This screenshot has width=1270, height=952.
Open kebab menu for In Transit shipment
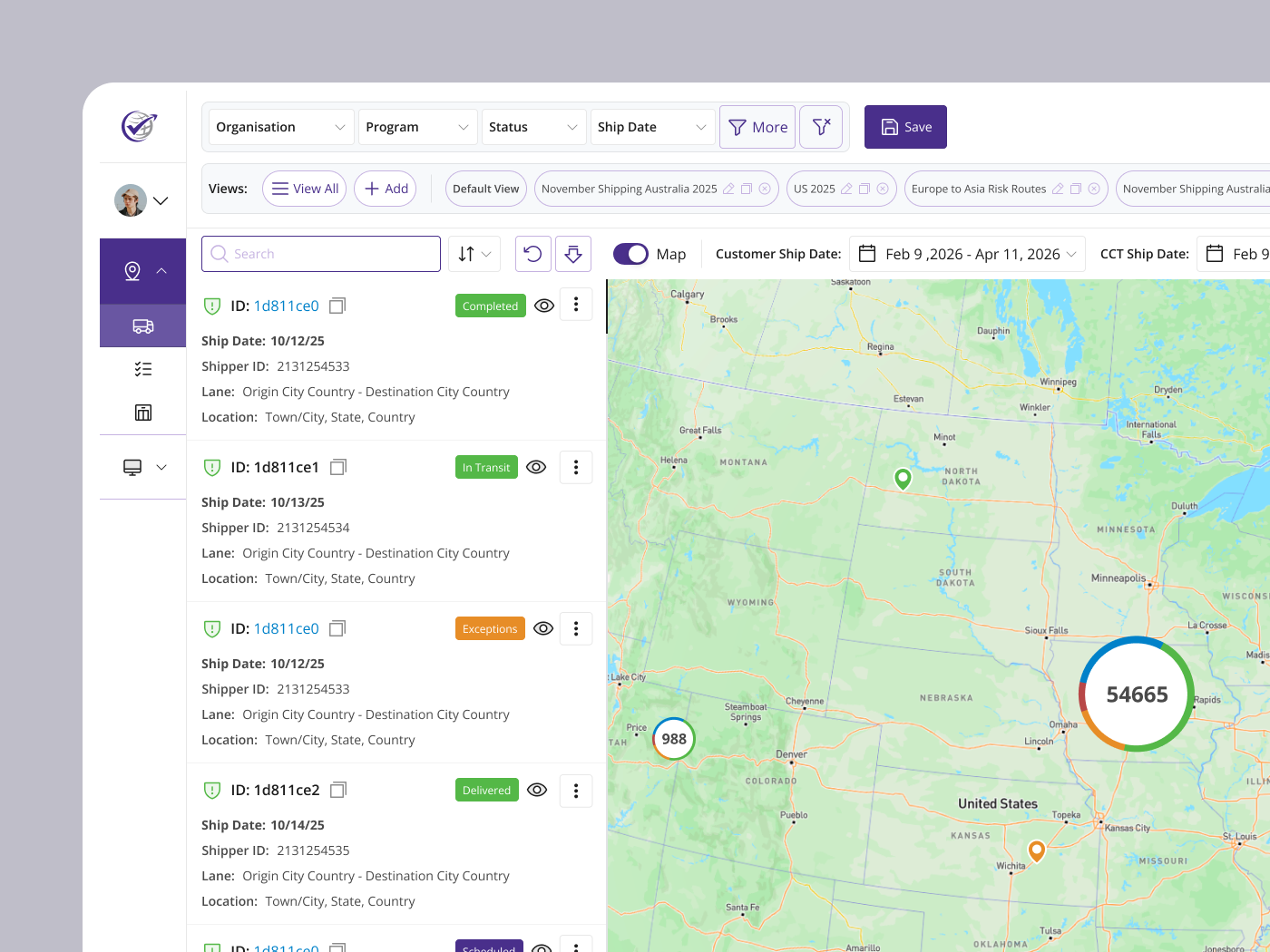pyautogui.click(x=576, y=467)
